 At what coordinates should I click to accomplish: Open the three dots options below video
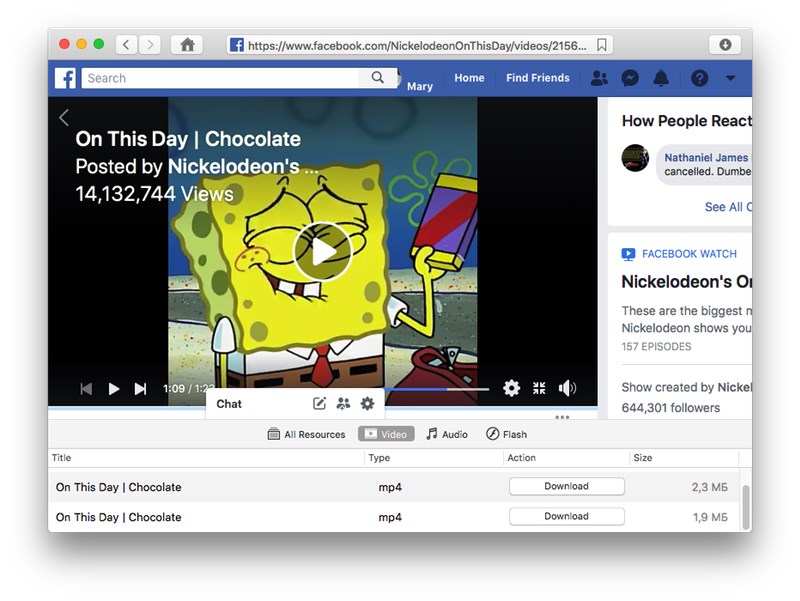[562, 417]
